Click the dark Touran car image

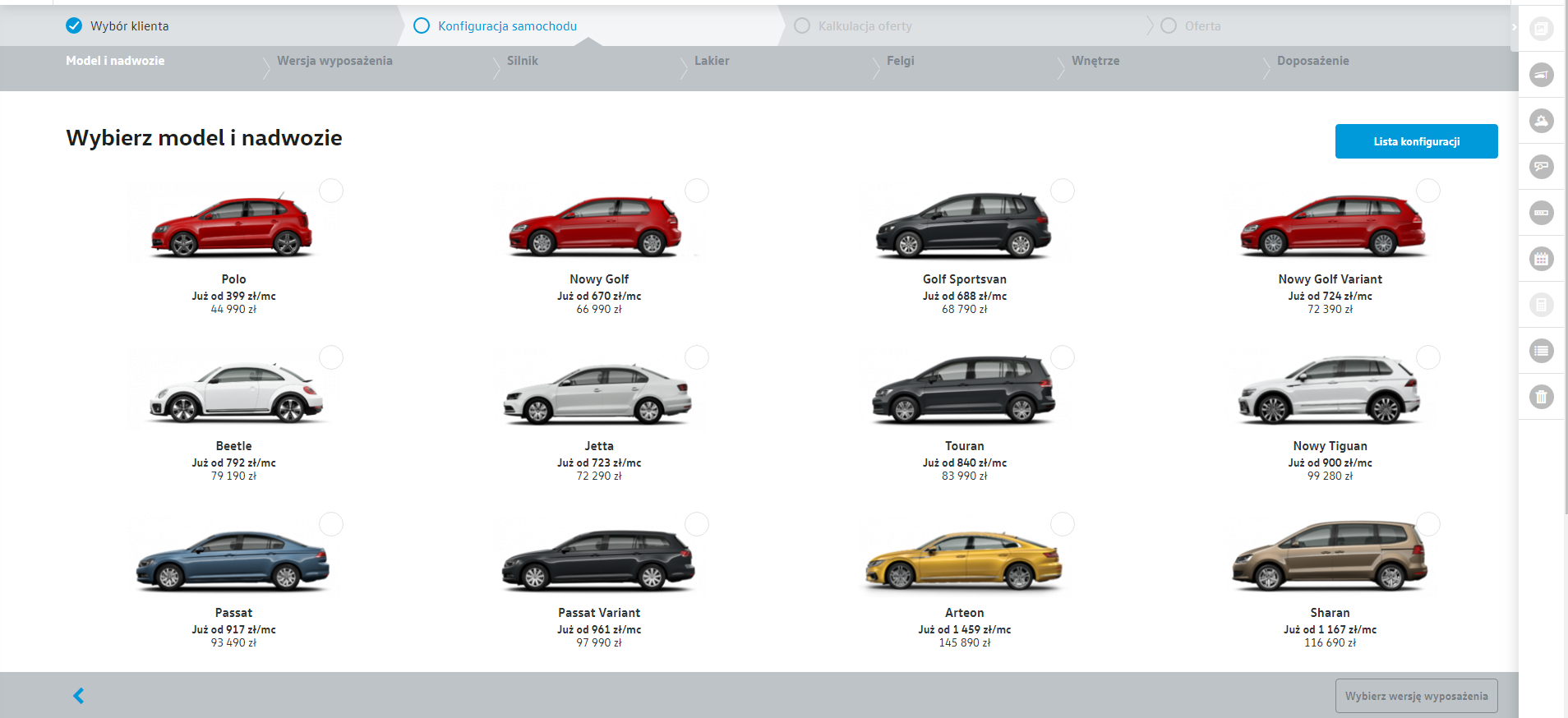coord(963,390)
